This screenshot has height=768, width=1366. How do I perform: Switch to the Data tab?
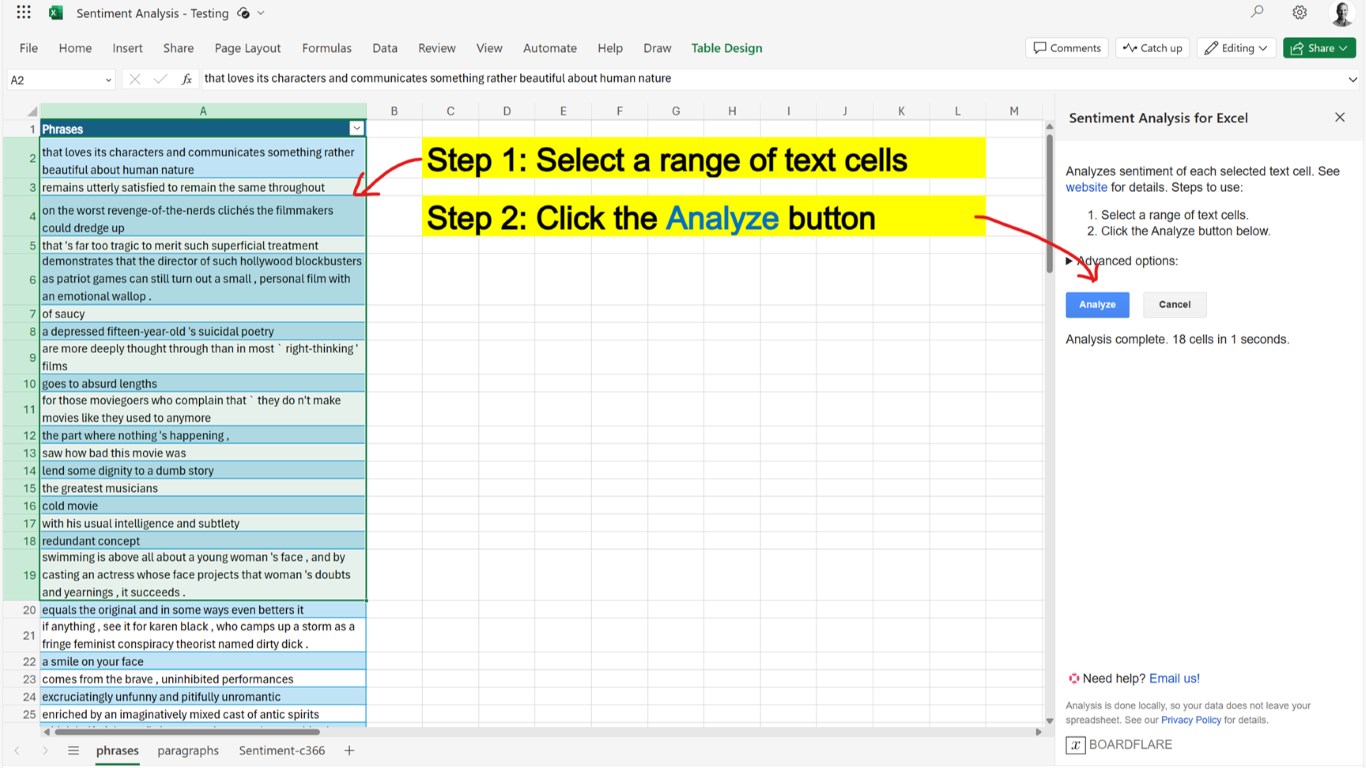(385, 48)
